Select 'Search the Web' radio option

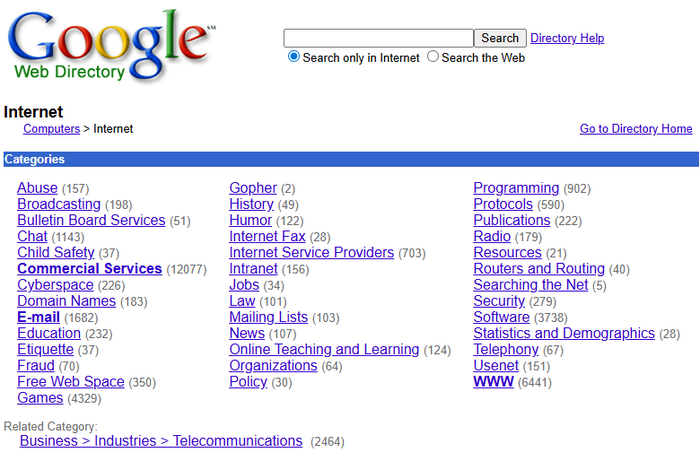coord(433,57)
